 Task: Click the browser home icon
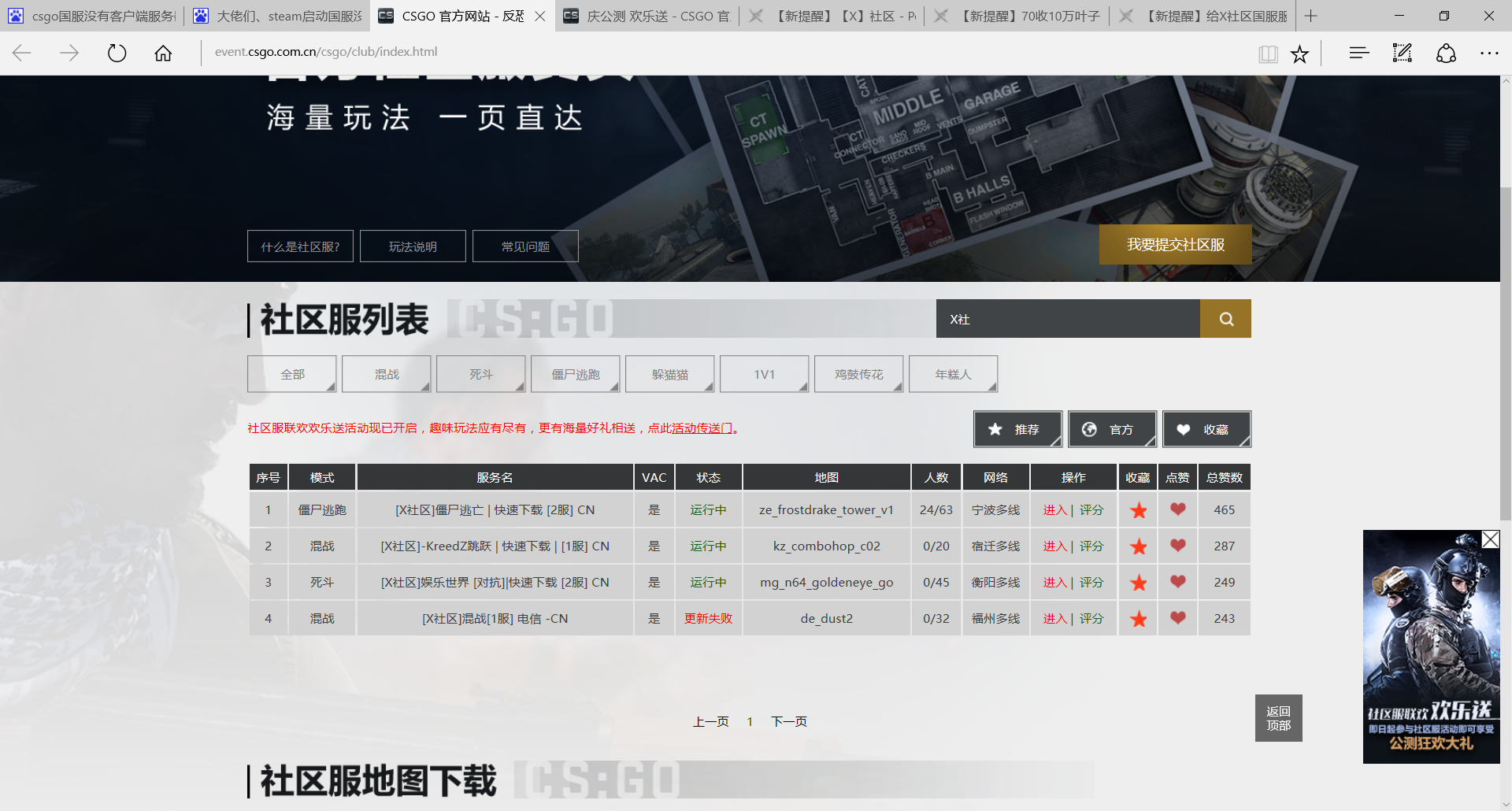163,53
